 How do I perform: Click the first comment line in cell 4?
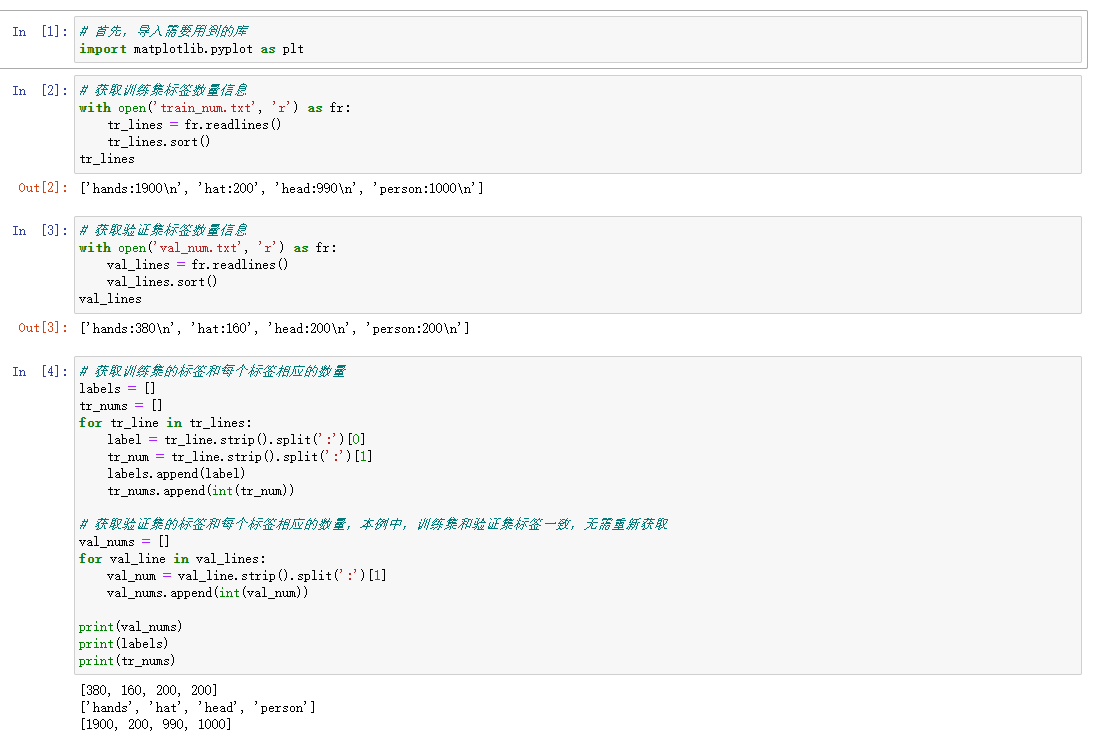tap(212, 371)
